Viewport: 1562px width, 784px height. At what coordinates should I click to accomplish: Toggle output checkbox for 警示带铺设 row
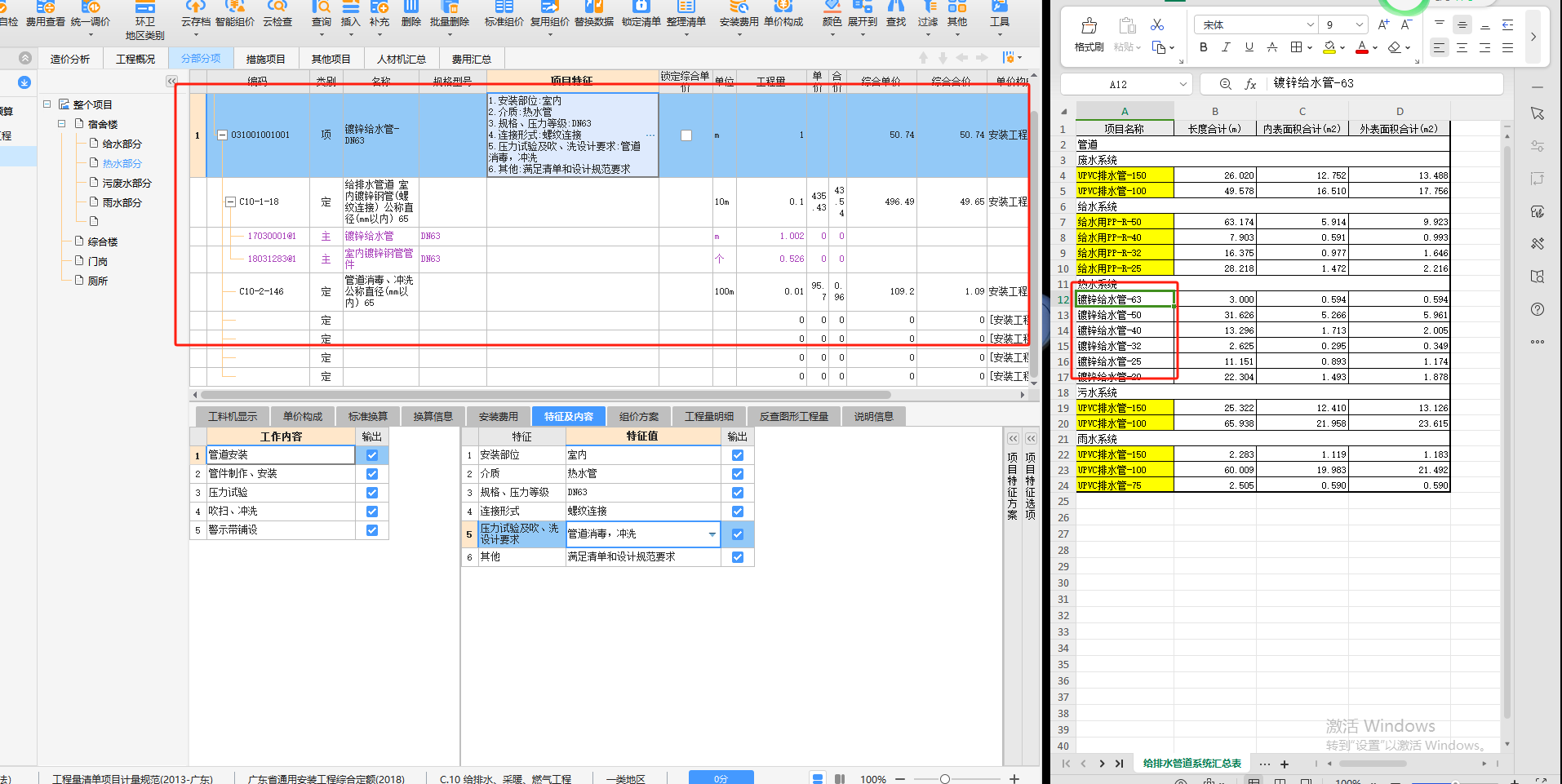click(372, 530)
